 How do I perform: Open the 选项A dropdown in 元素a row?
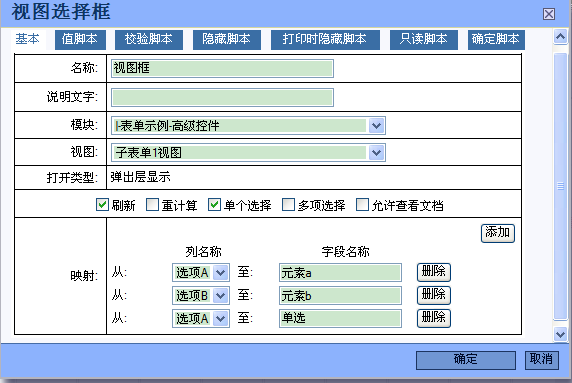point(201,272)
